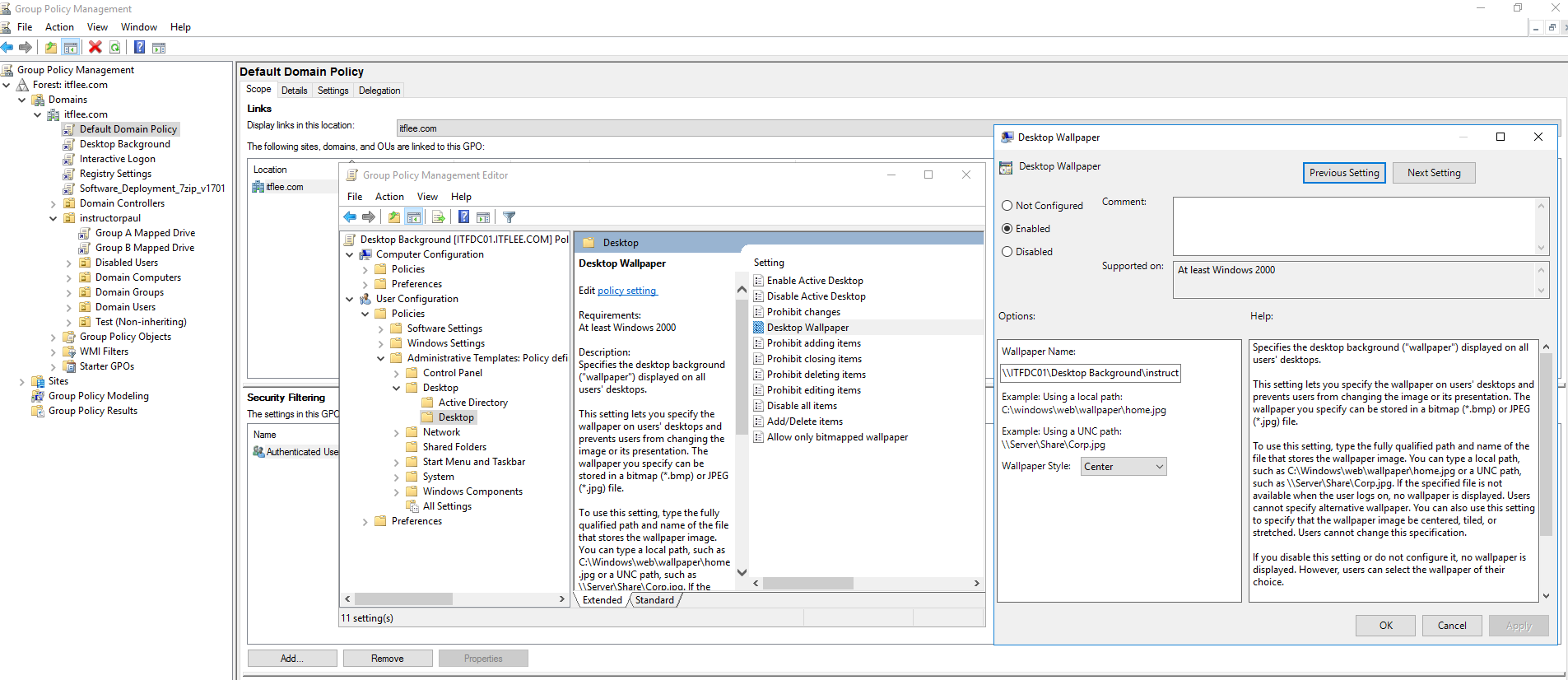Click the blue Help icon in main toolbar
The height and width of the screenshot is (680, 1568).
140,48
